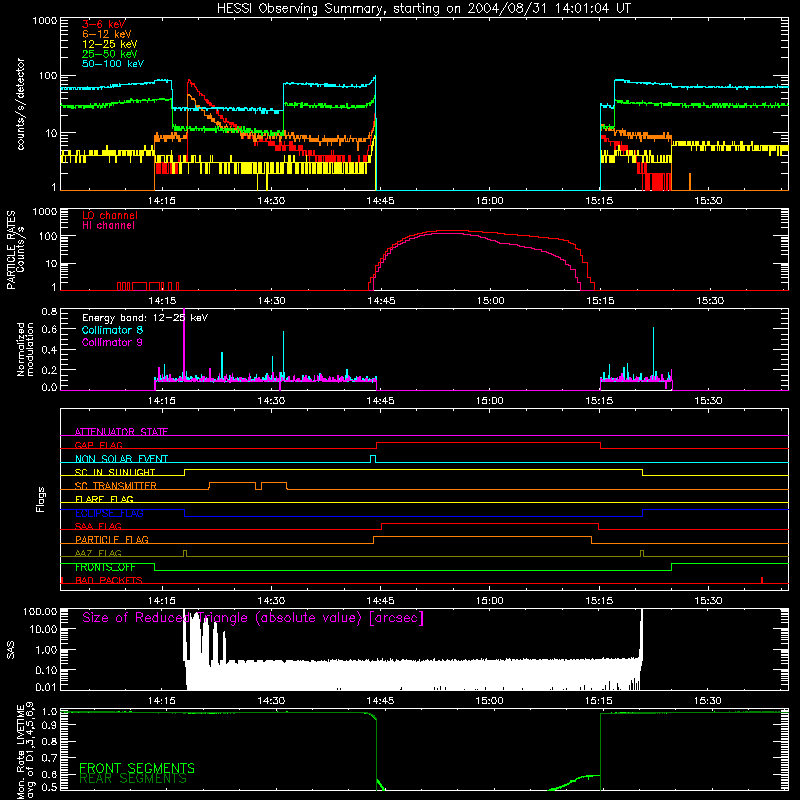Click the 'BAD PACKETS' flag label
This screenshot has width=800, height=800.
[109, 580]
